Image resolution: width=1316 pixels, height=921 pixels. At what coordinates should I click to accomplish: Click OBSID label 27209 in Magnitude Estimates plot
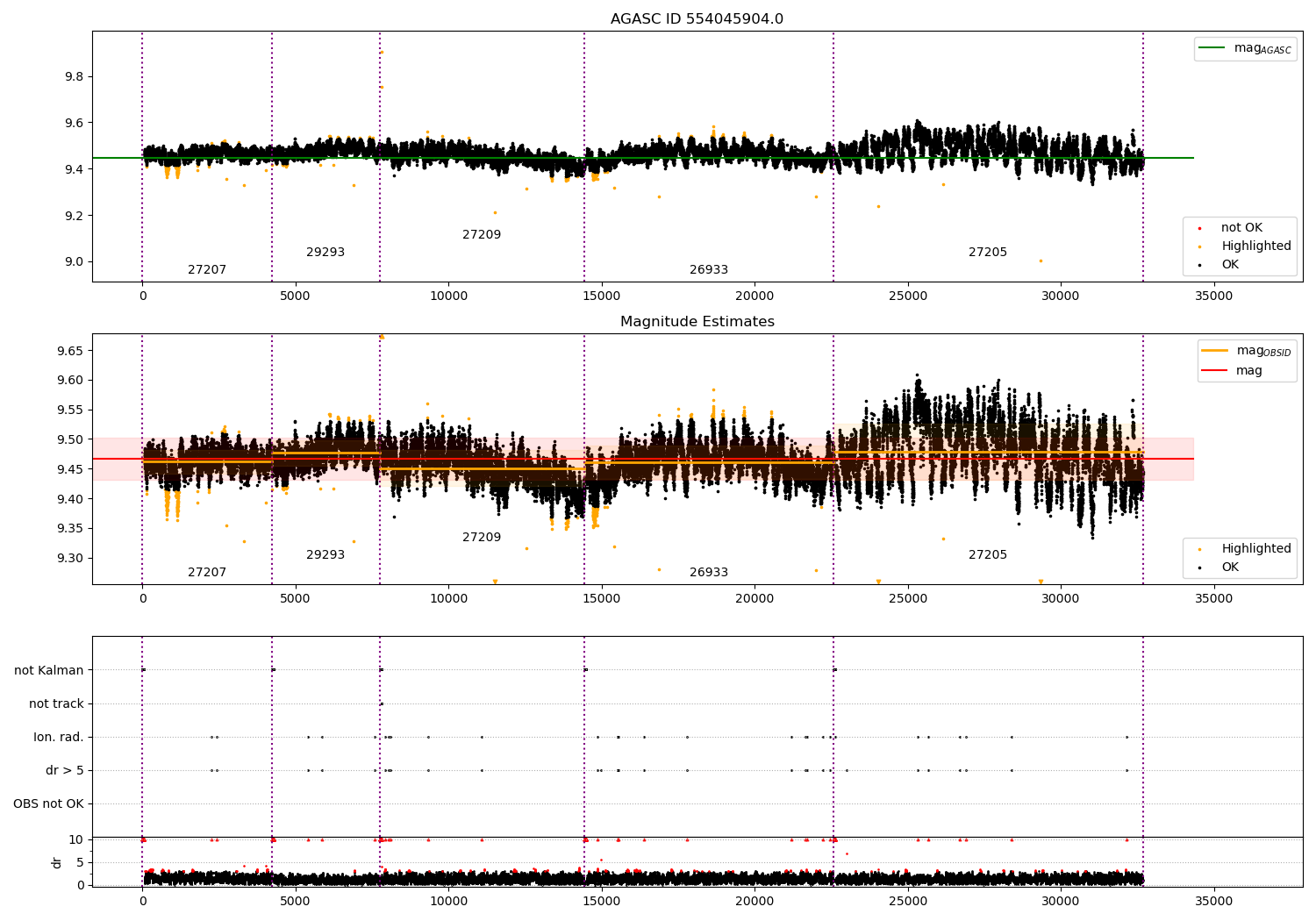[482, 538]
